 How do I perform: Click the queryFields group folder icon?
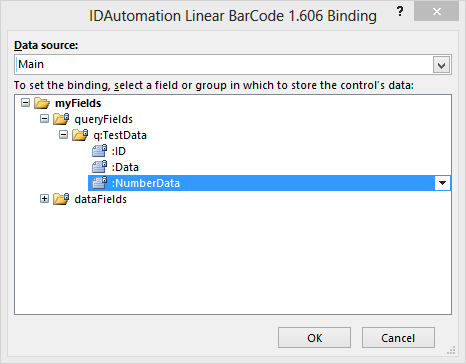(61, 119)
